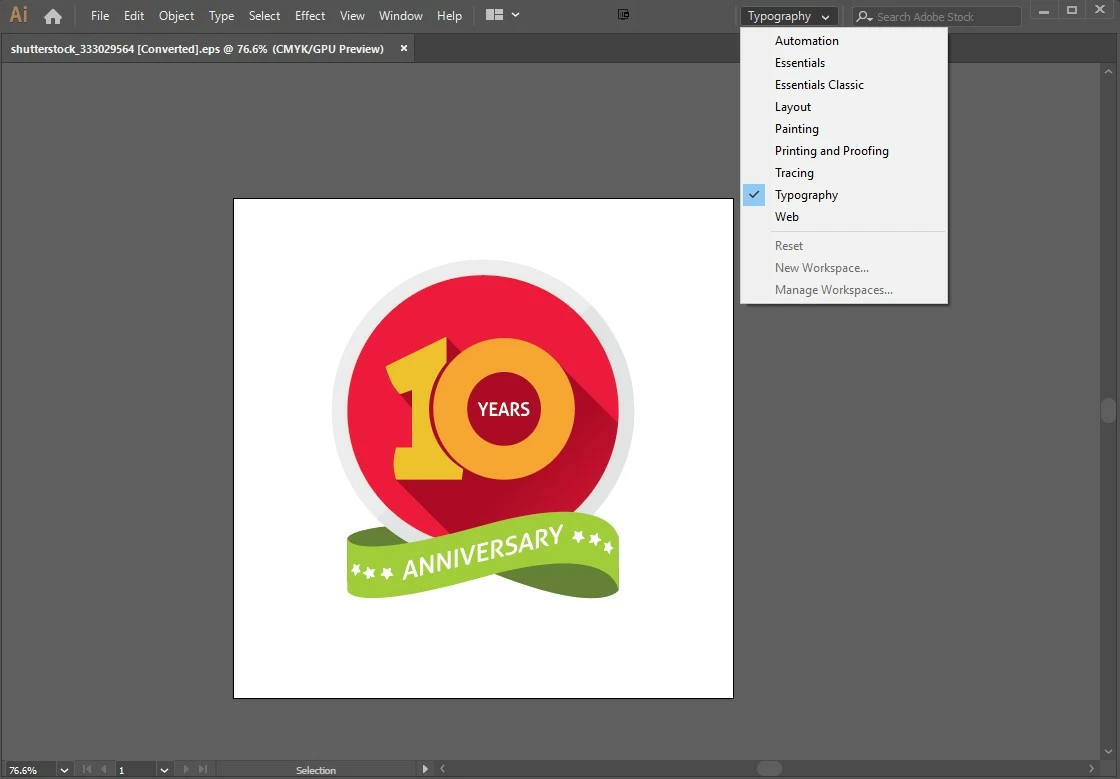Screen dimensions: 1120x779
Task: Open the Arrange Documents icon
Action: coord(502,15)
